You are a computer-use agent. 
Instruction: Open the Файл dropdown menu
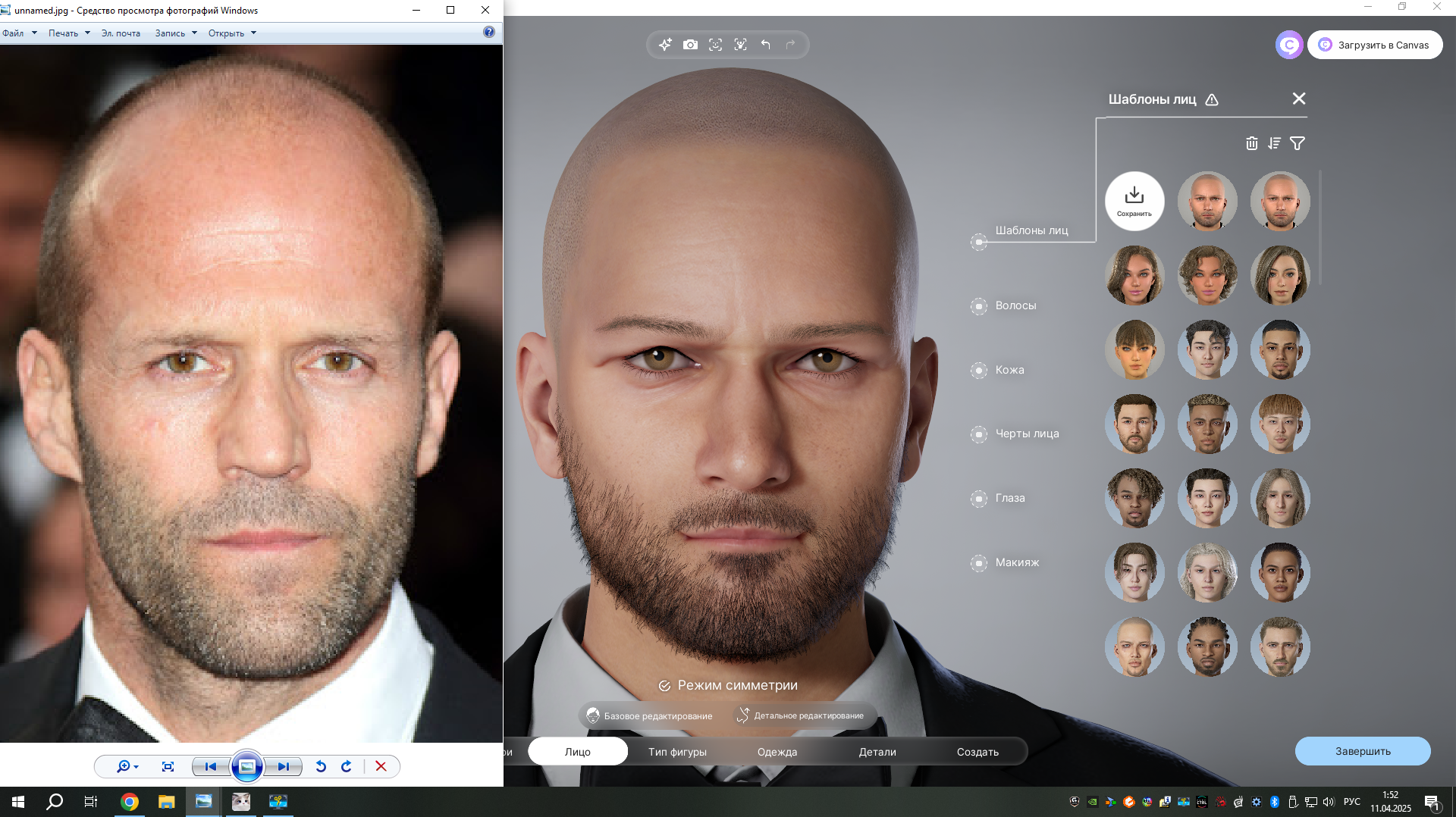point(19,33)
